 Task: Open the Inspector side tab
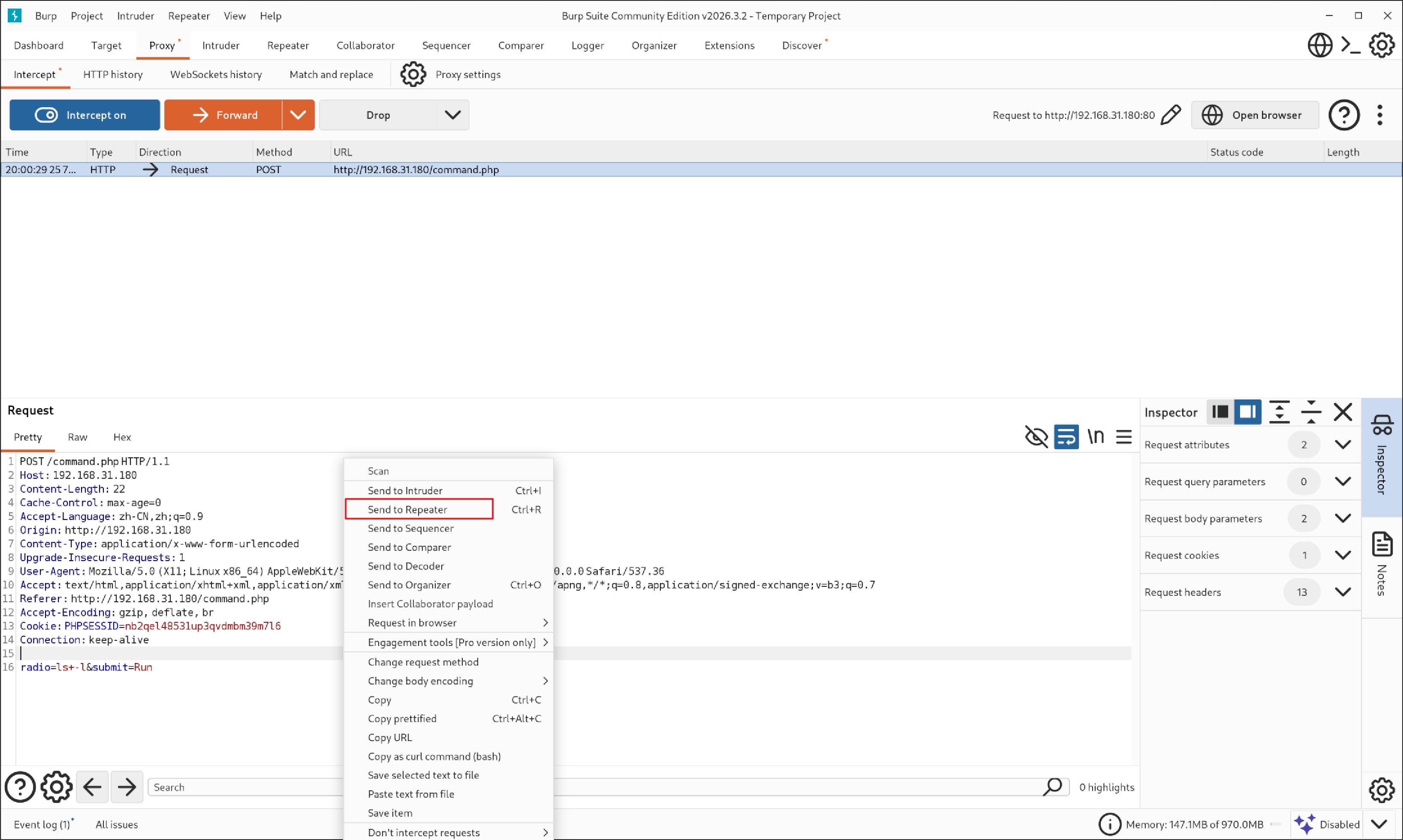pyautogui.click(x=1382, y=456)
